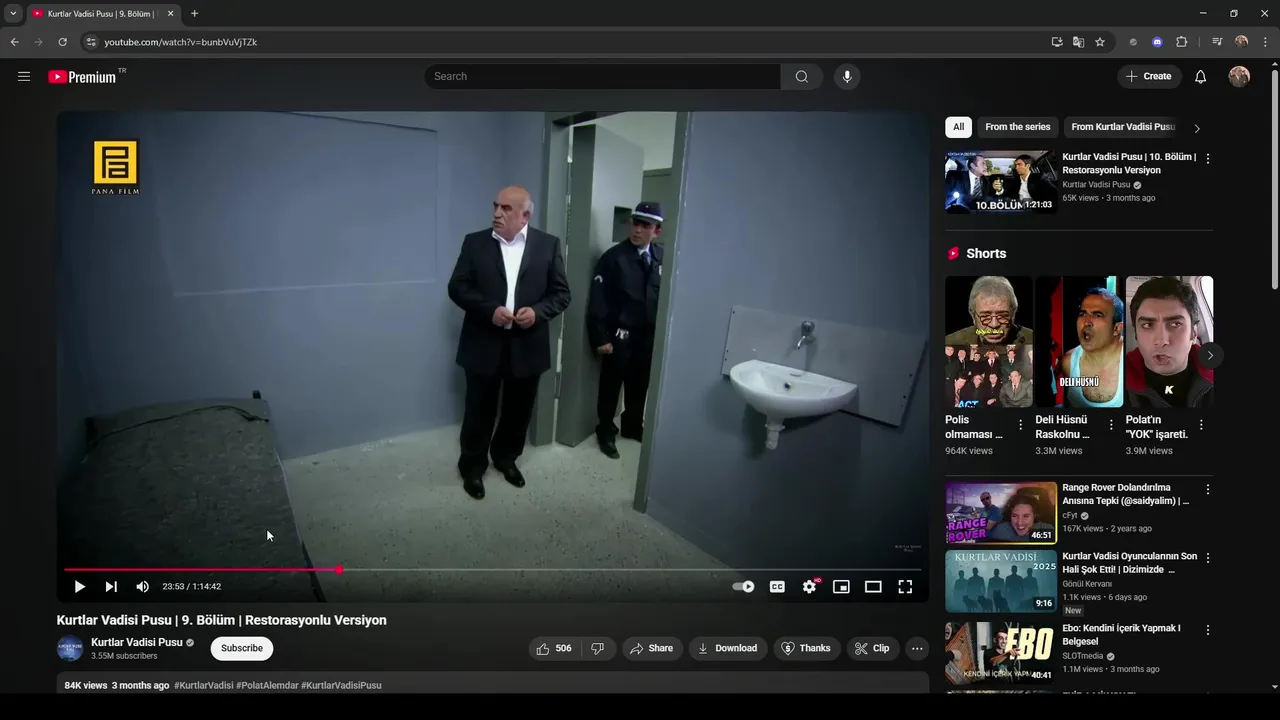Open options for Deli Hüsnü Raskolnu short

coord(1111,425)
